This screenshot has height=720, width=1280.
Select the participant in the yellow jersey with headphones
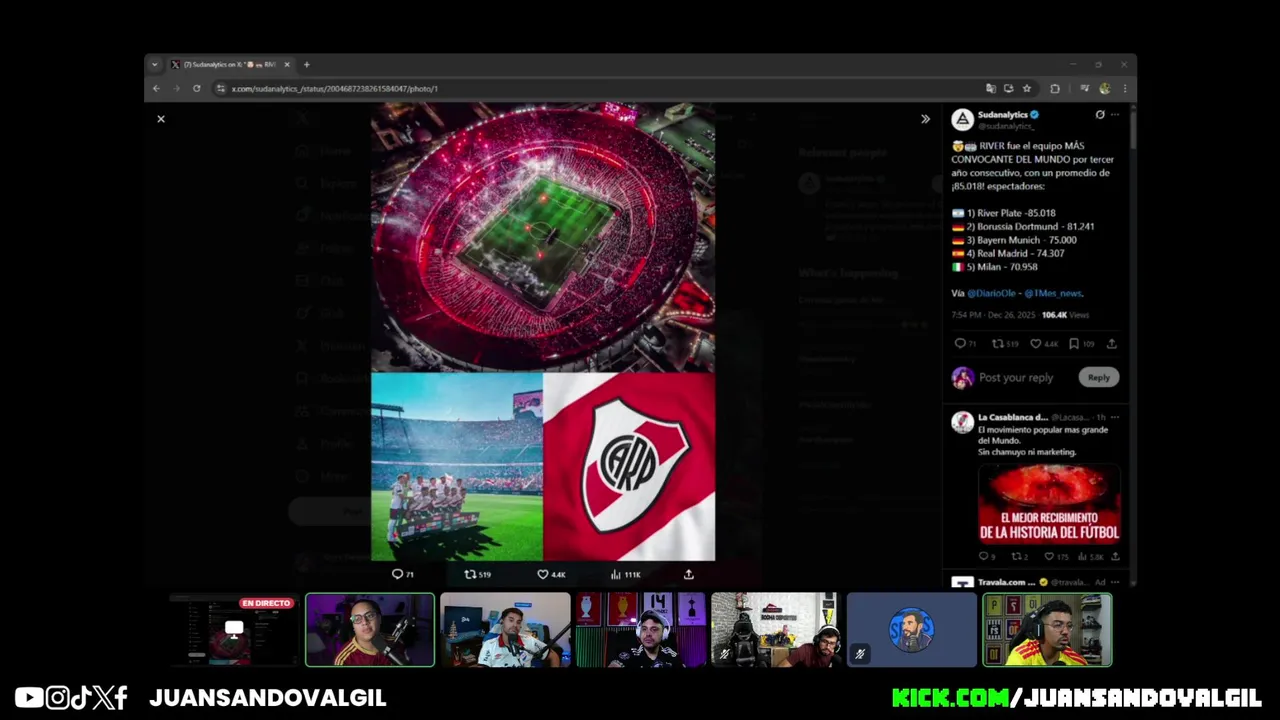pos(1047,630)
